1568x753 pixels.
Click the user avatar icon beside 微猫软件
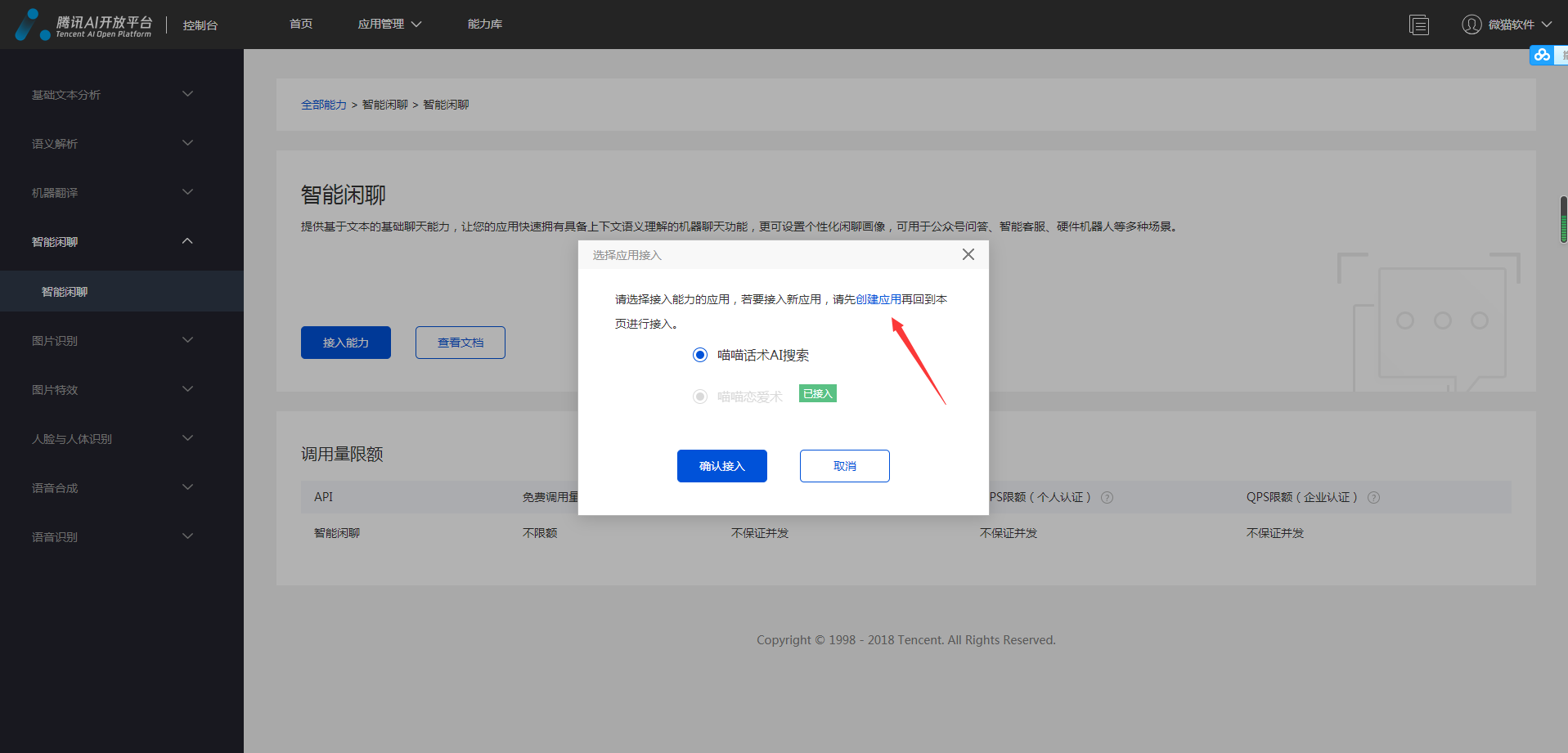point(1471,25)
